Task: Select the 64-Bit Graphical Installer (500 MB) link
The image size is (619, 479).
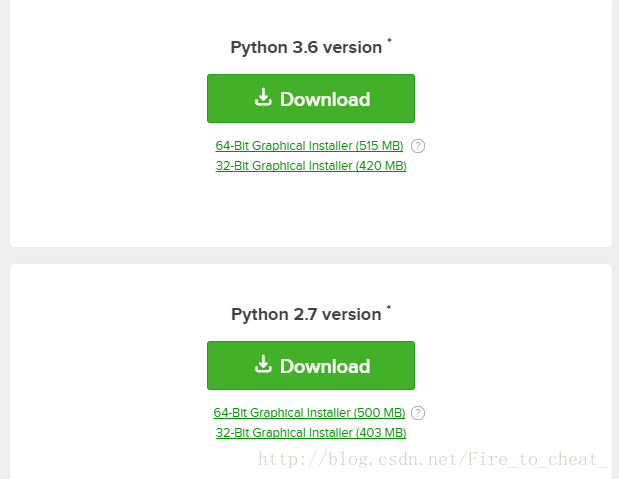Action: pos(309,413)
